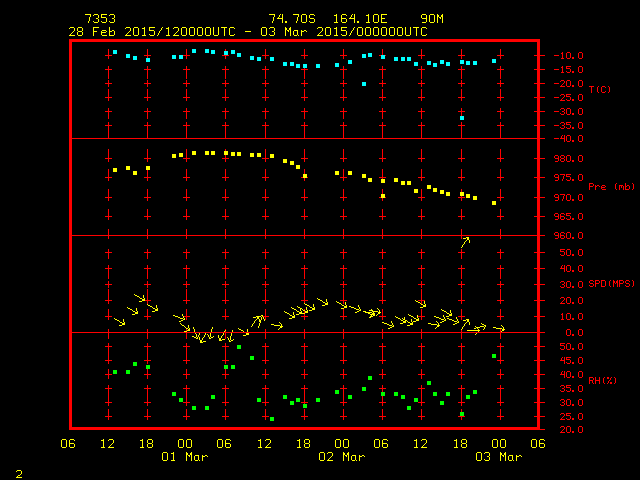Viewport: 640px width, 480px height.
Task: Click the last yellow pressure point near 969
Action: 494,203
